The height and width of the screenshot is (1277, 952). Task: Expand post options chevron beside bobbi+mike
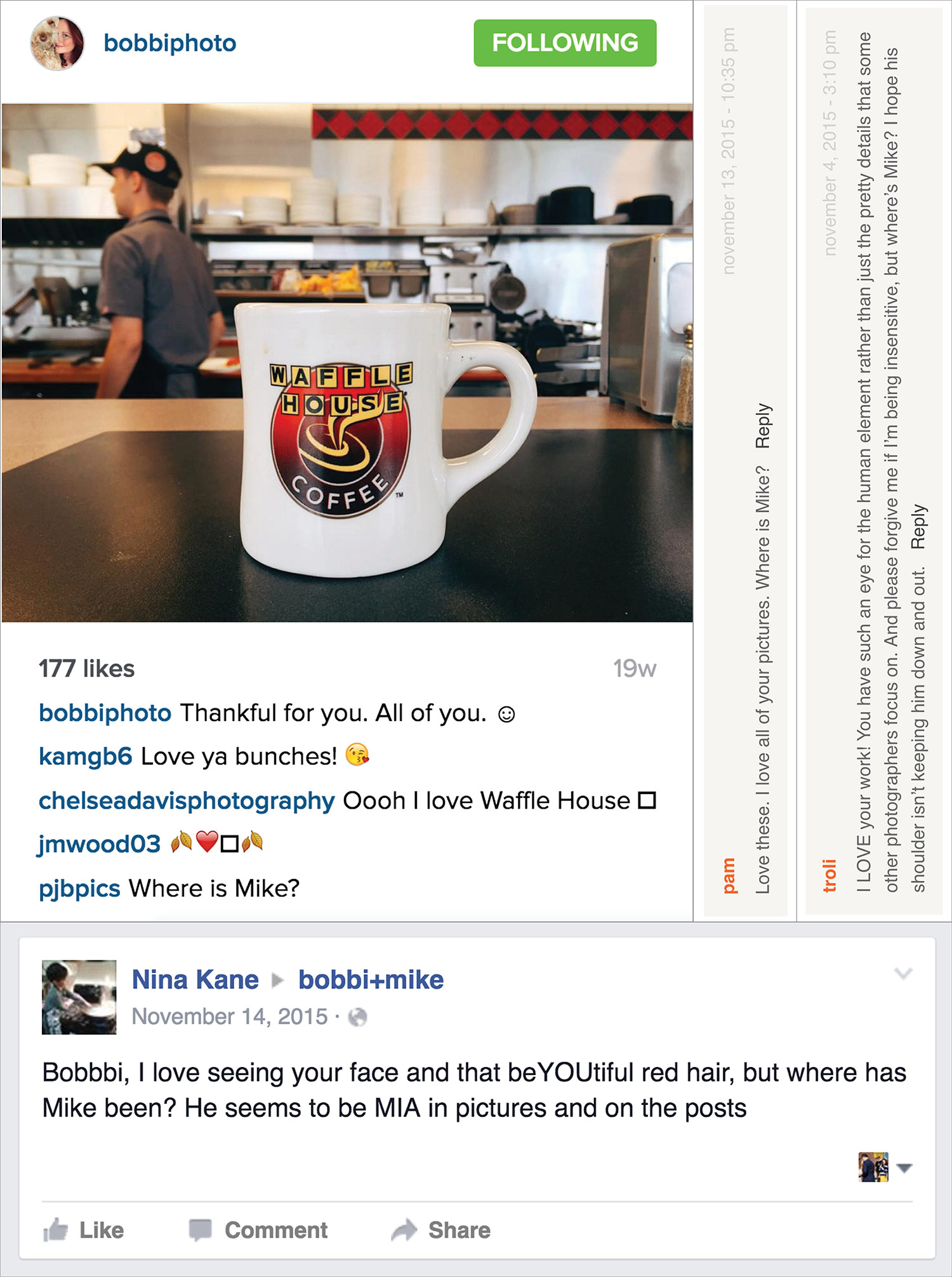(903, 974)
